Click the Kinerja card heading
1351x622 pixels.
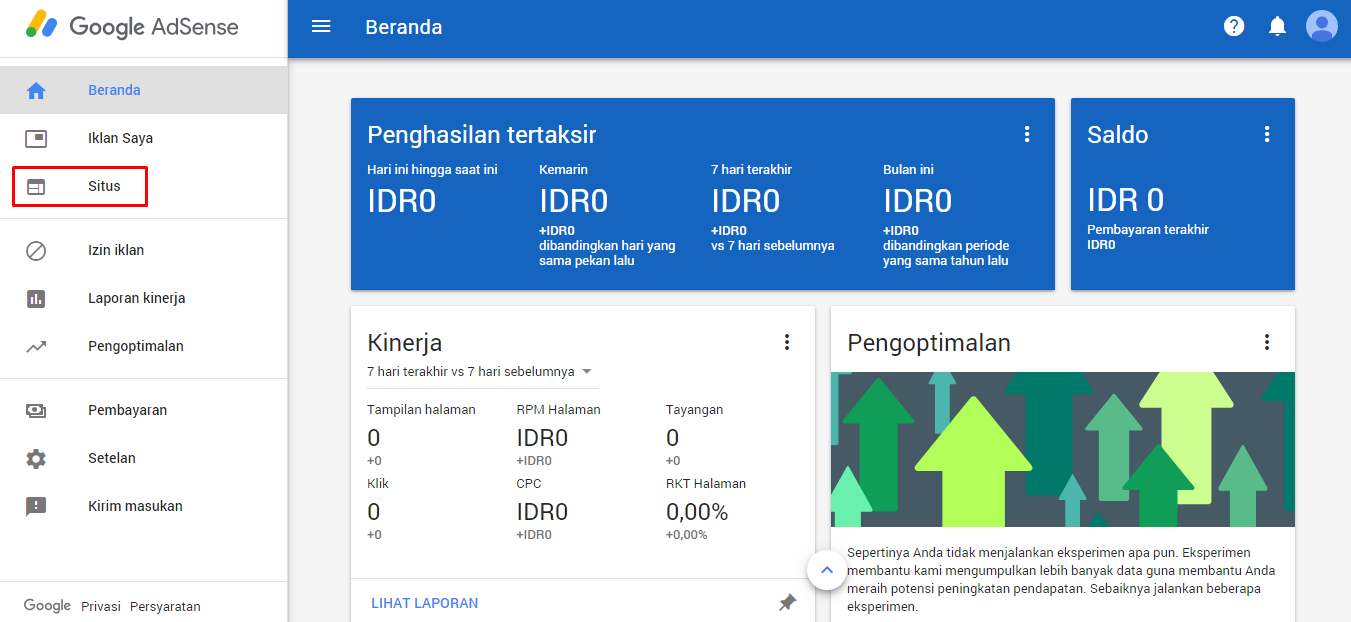[405, 343]
